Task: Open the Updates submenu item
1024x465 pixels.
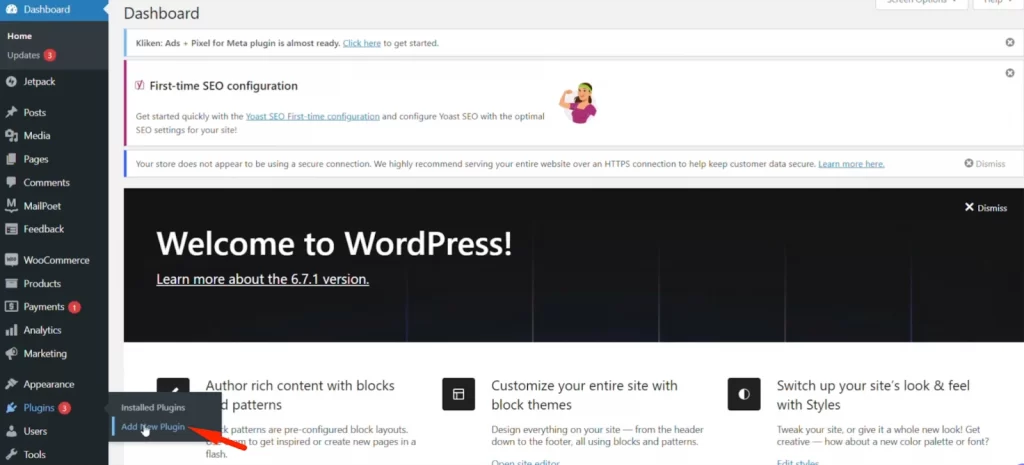Action: tap(24, 56)
